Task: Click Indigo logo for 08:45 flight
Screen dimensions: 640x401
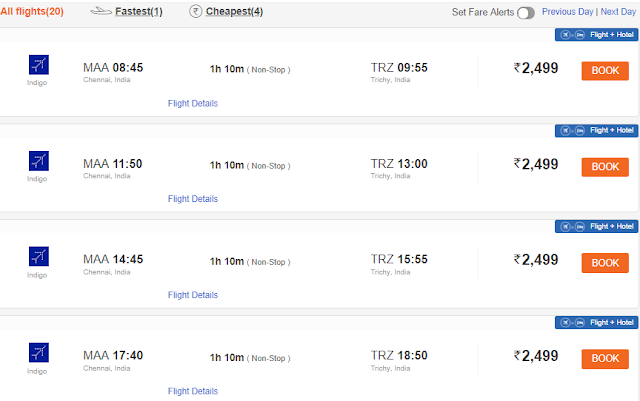Action: (x=39, y=65)
